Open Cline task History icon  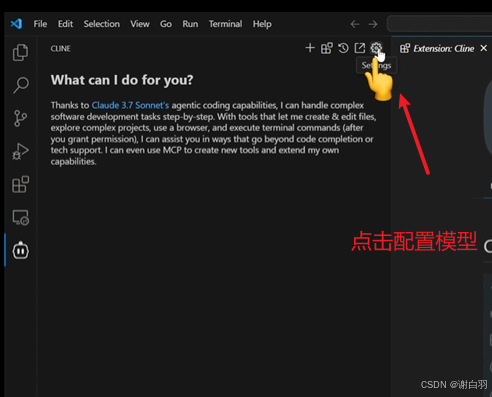coord(343,48)
